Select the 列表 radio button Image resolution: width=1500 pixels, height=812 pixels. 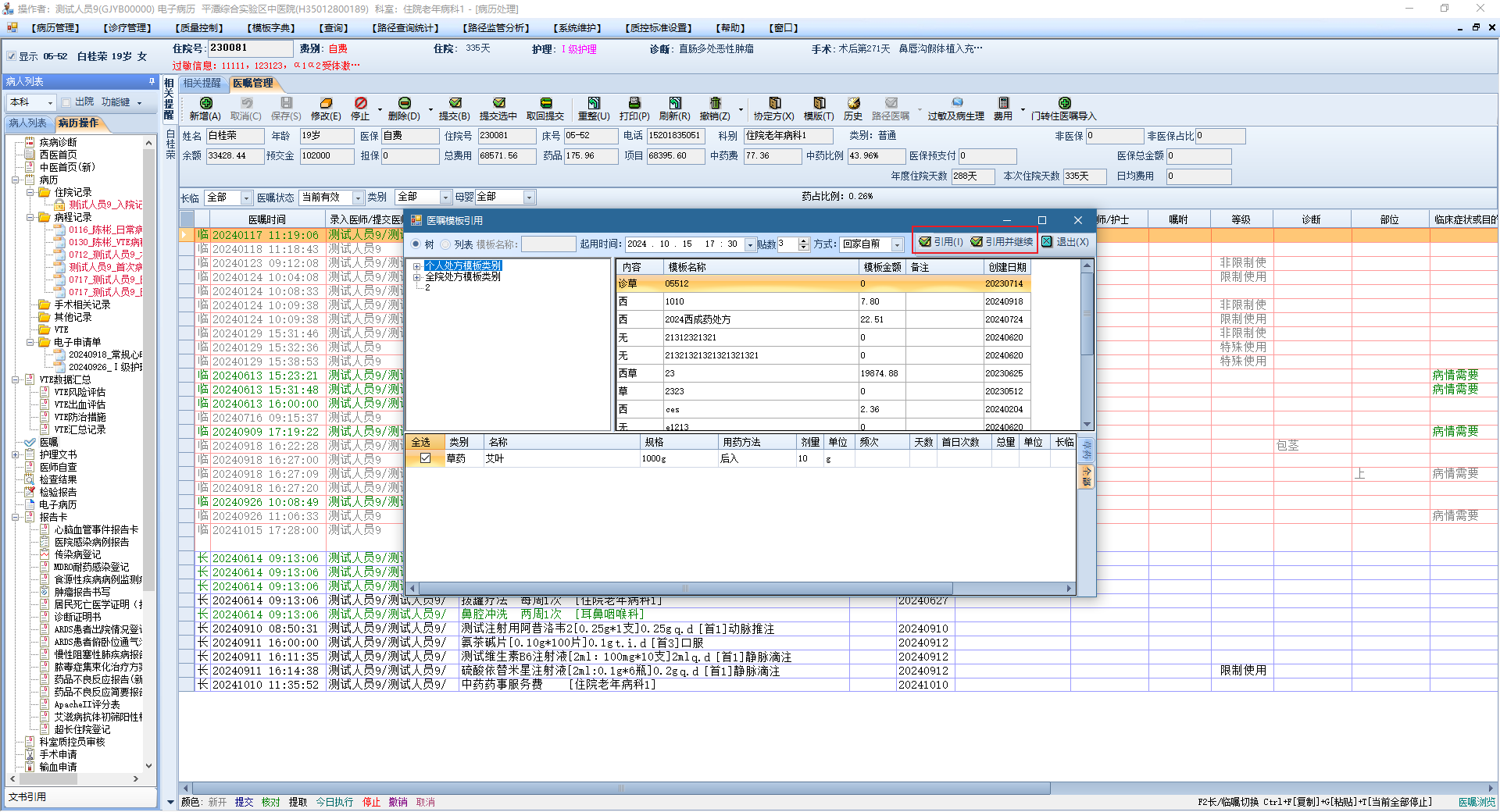(x=445, y=244)
